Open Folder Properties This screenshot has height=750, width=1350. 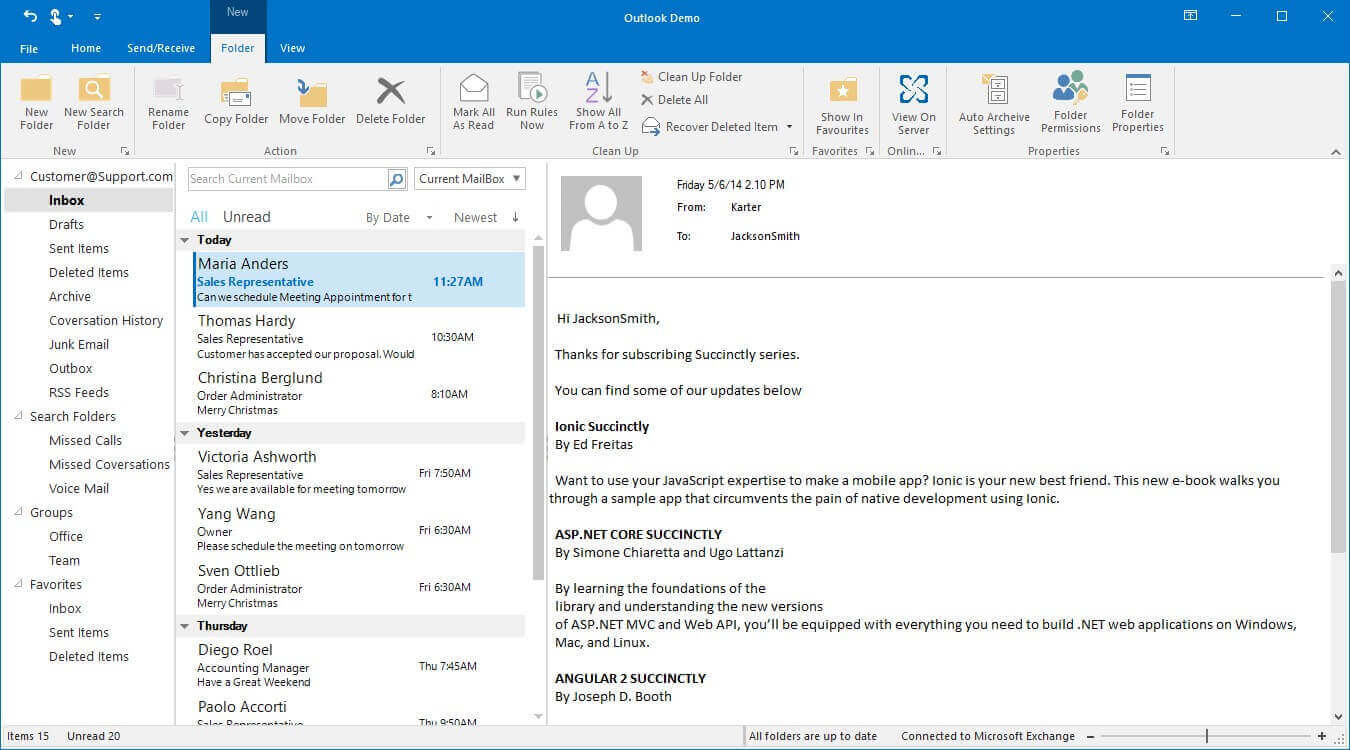pos(1138,102)
